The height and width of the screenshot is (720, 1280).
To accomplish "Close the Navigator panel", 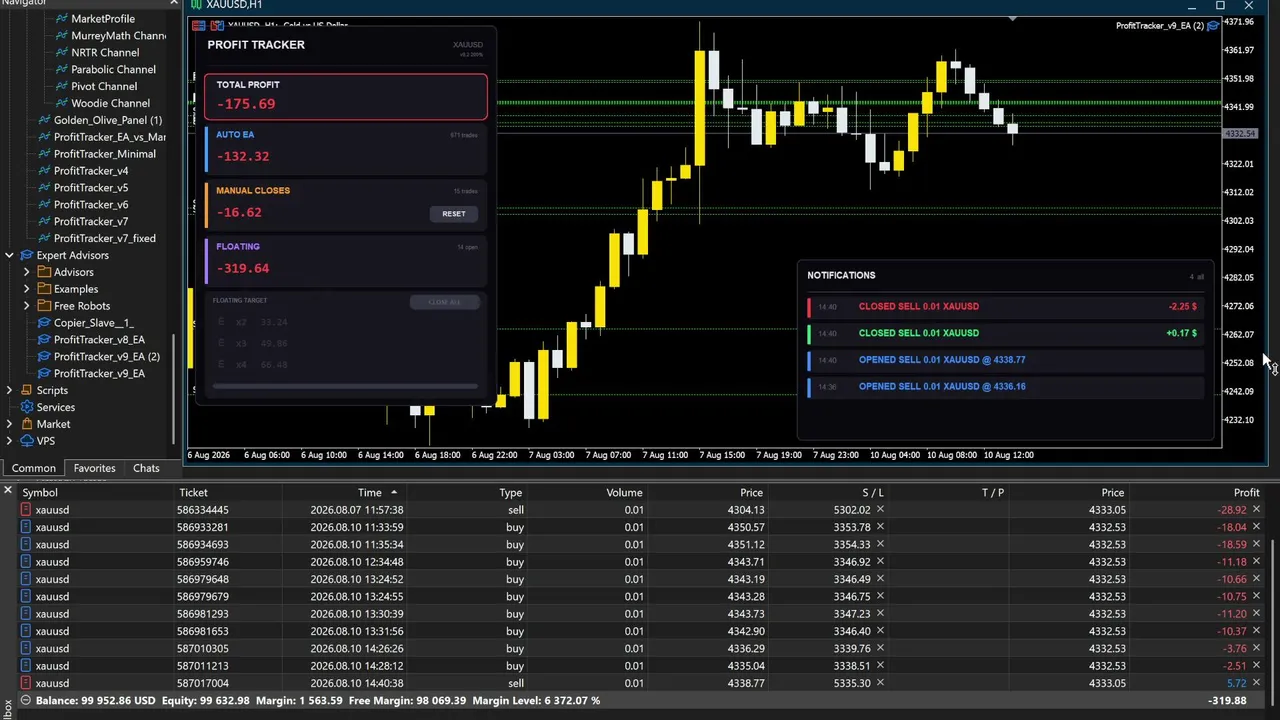I will 173,4.
